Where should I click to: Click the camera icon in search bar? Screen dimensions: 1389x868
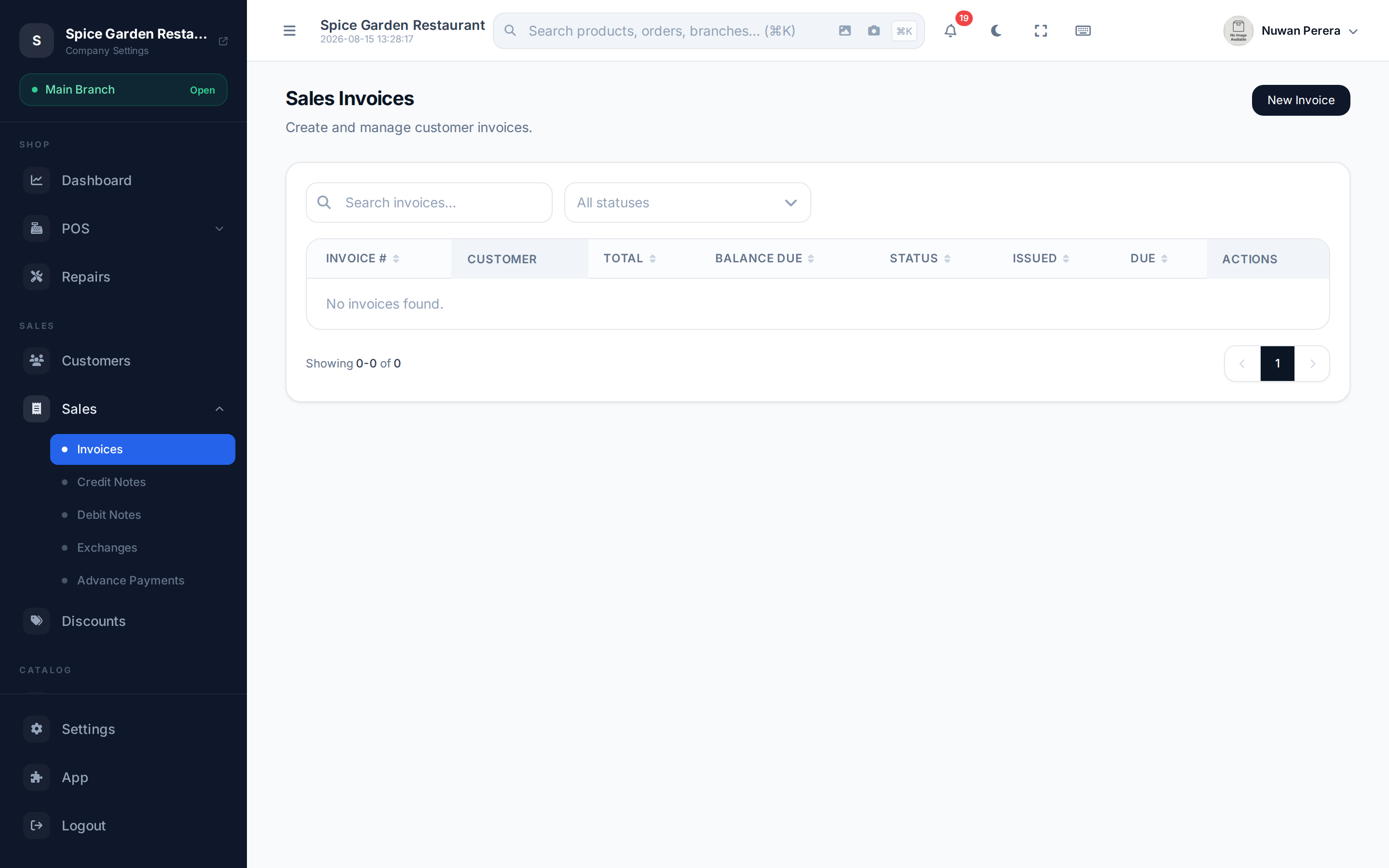tap(873, 30)
